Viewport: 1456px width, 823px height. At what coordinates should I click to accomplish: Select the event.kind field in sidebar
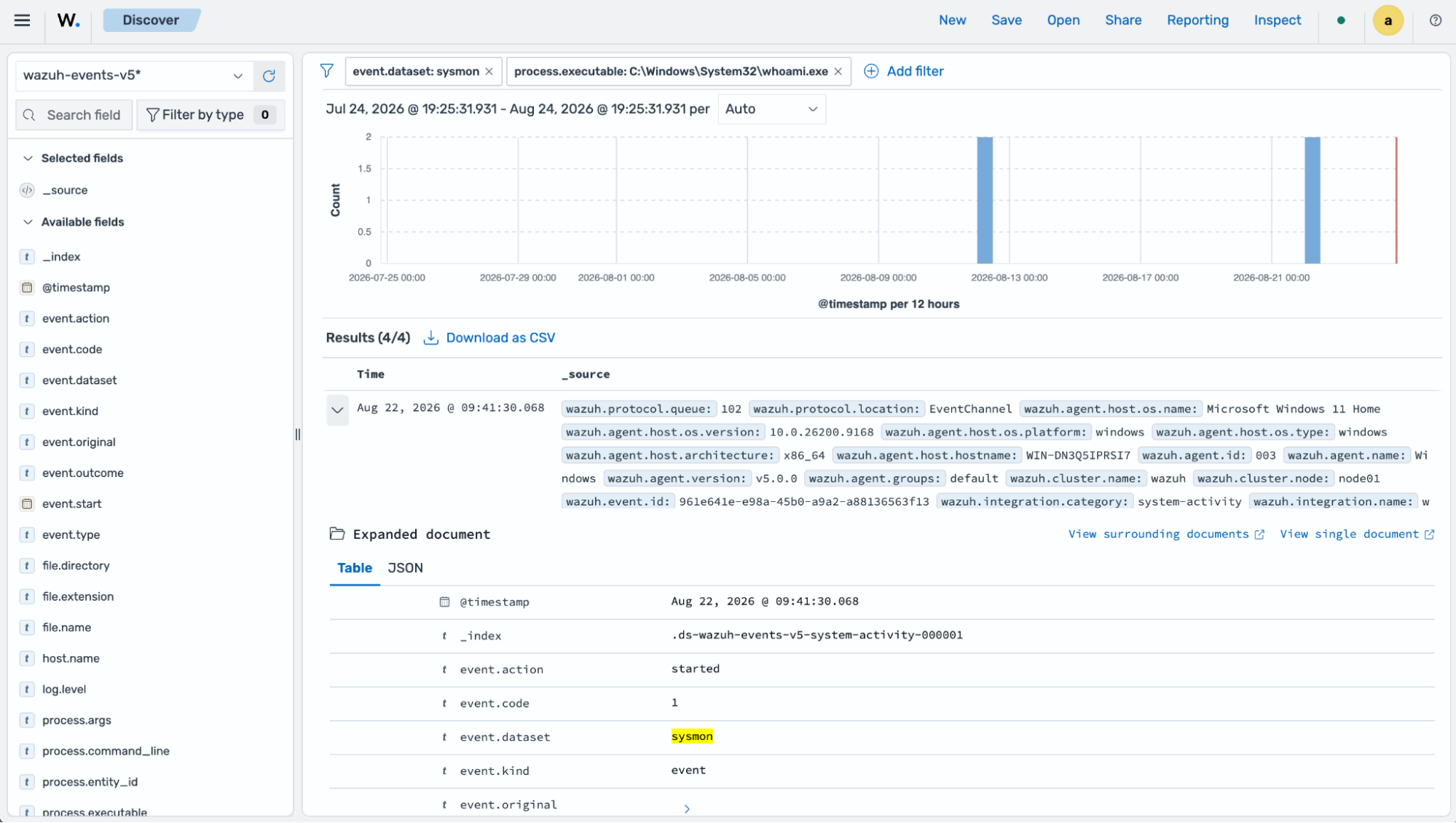pos(70,411)
